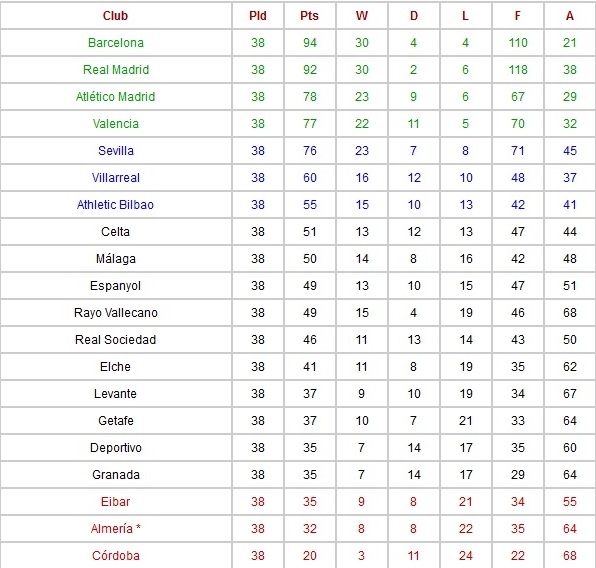Select the Rayo Vallecano row name
Viewport: 596px width, 568px height.
pos(116,313)
